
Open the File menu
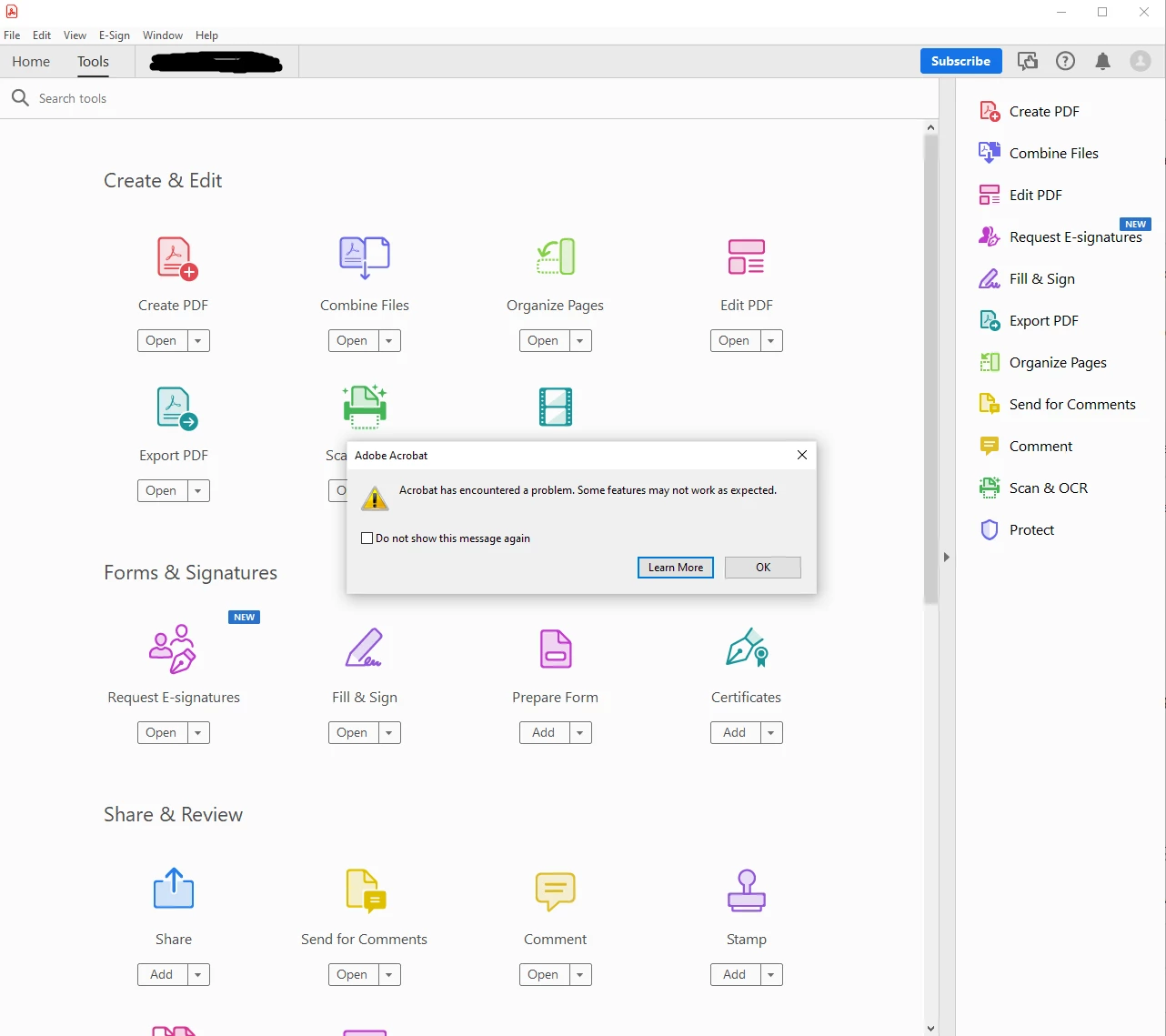[x=12, y=35]
